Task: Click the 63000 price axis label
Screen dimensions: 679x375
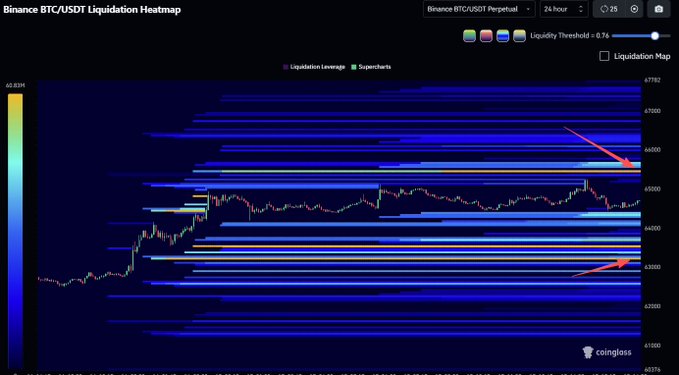Action: (652, 267)
